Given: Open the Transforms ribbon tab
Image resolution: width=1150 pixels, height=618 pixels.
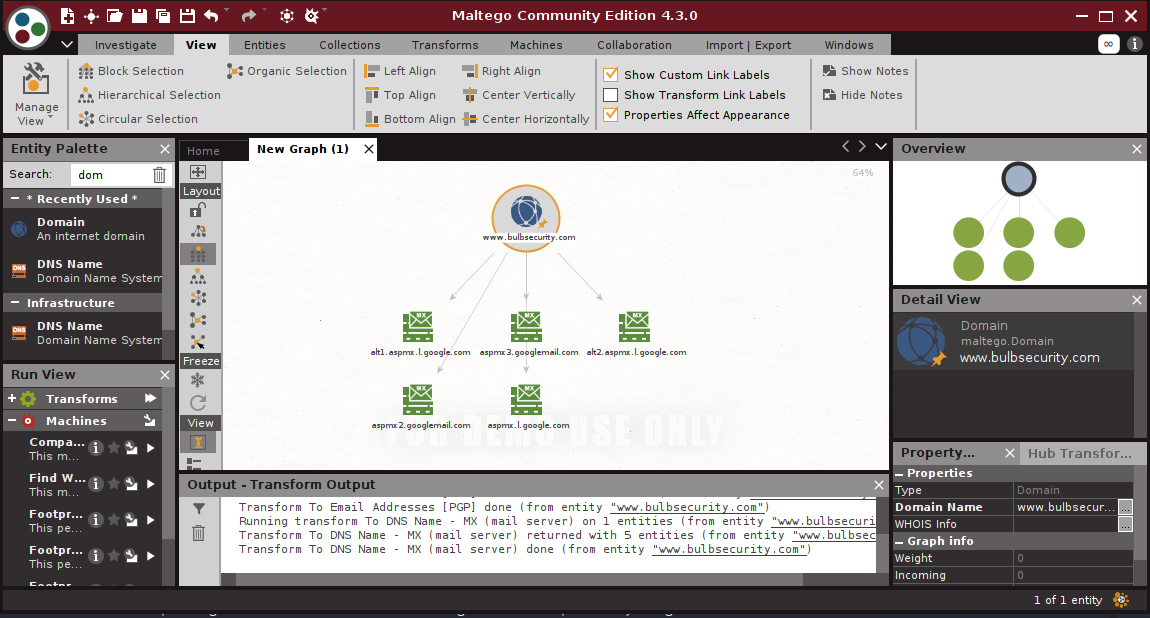Looking at the screenshot, I should click(x=444, y=45).
